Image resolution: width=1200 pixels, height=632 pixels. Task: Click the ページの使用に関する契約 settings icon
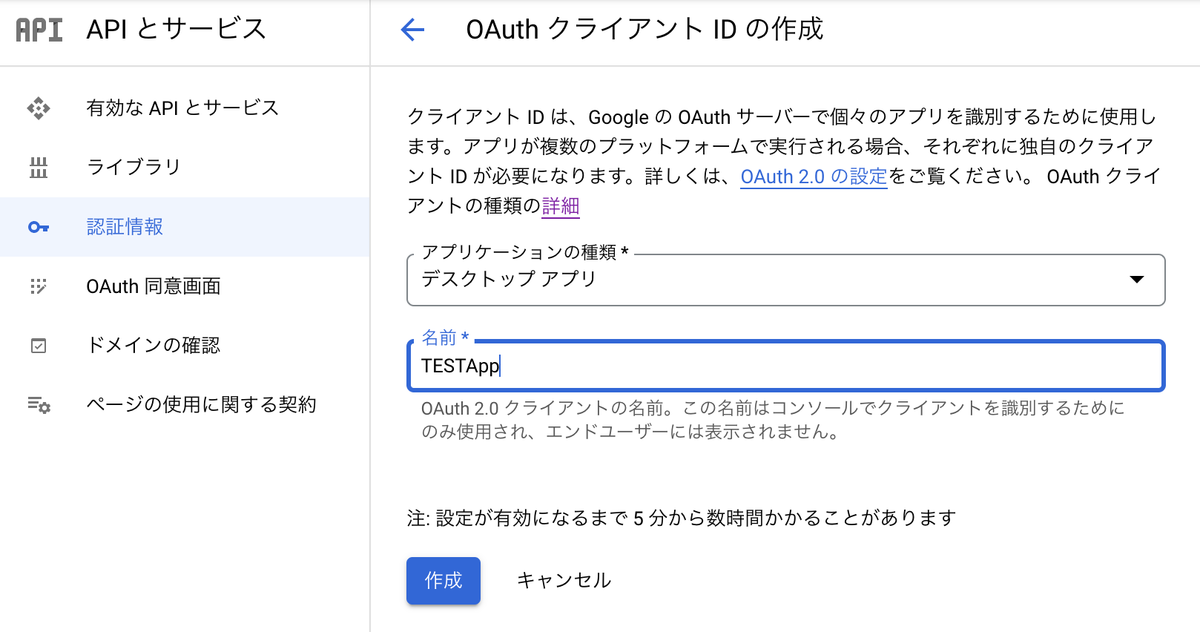(x=39, y=405)
